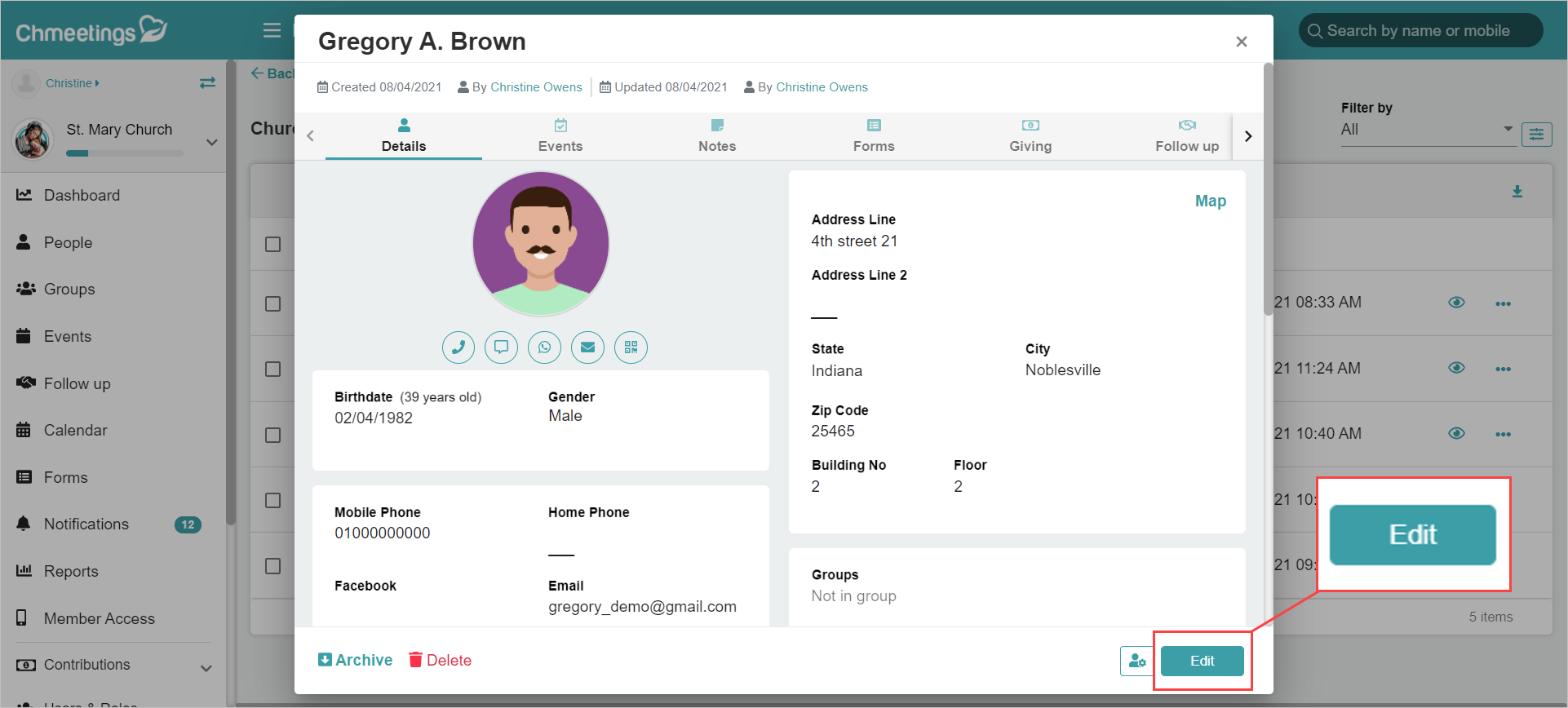Image resolution: width=1568 pixels, height=708 pixels.
Task: Tick the last member row checkbox
Action: coord(273,566)
